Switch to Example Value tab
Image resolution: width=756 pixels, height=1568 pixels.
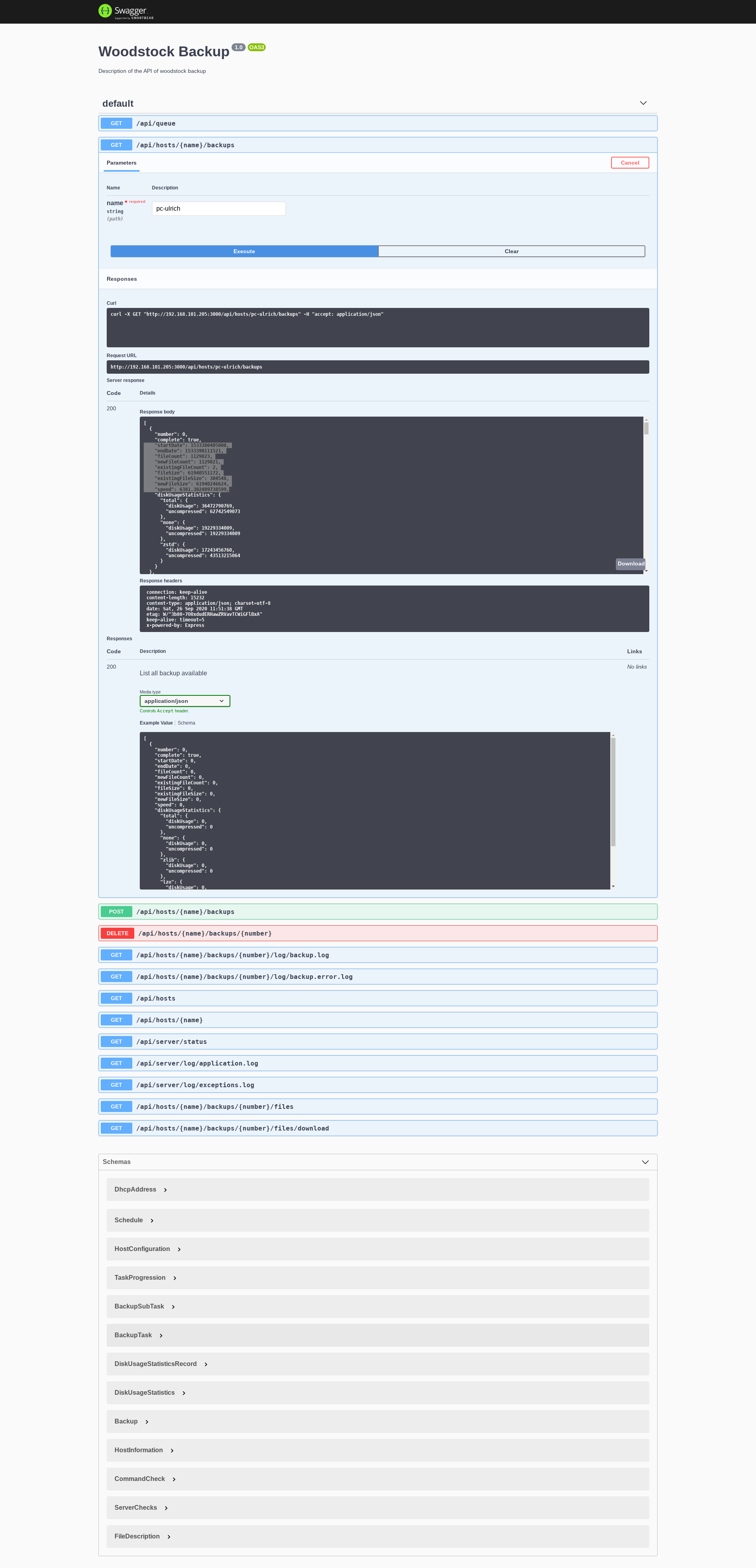click(156, 723)
